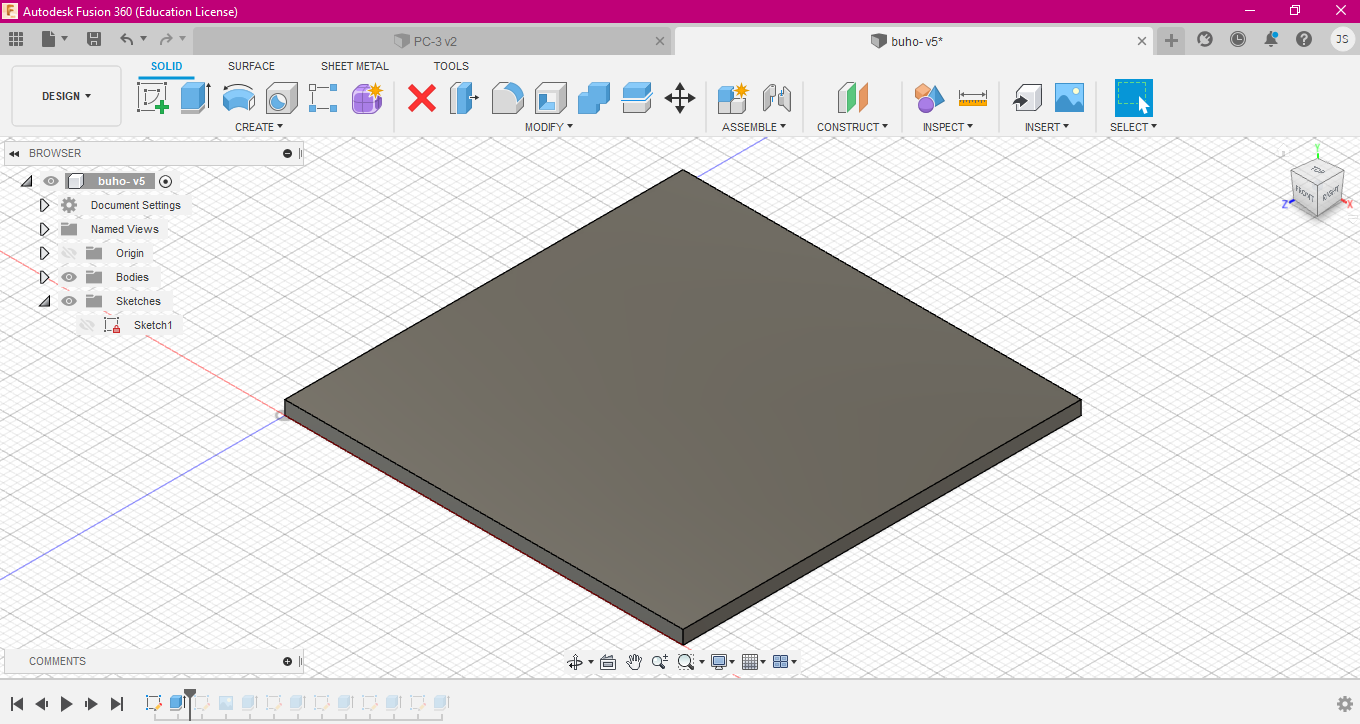Toggle visibility of the buho- v5 root component
1360x724 pixels.
(x=51, y=181)
